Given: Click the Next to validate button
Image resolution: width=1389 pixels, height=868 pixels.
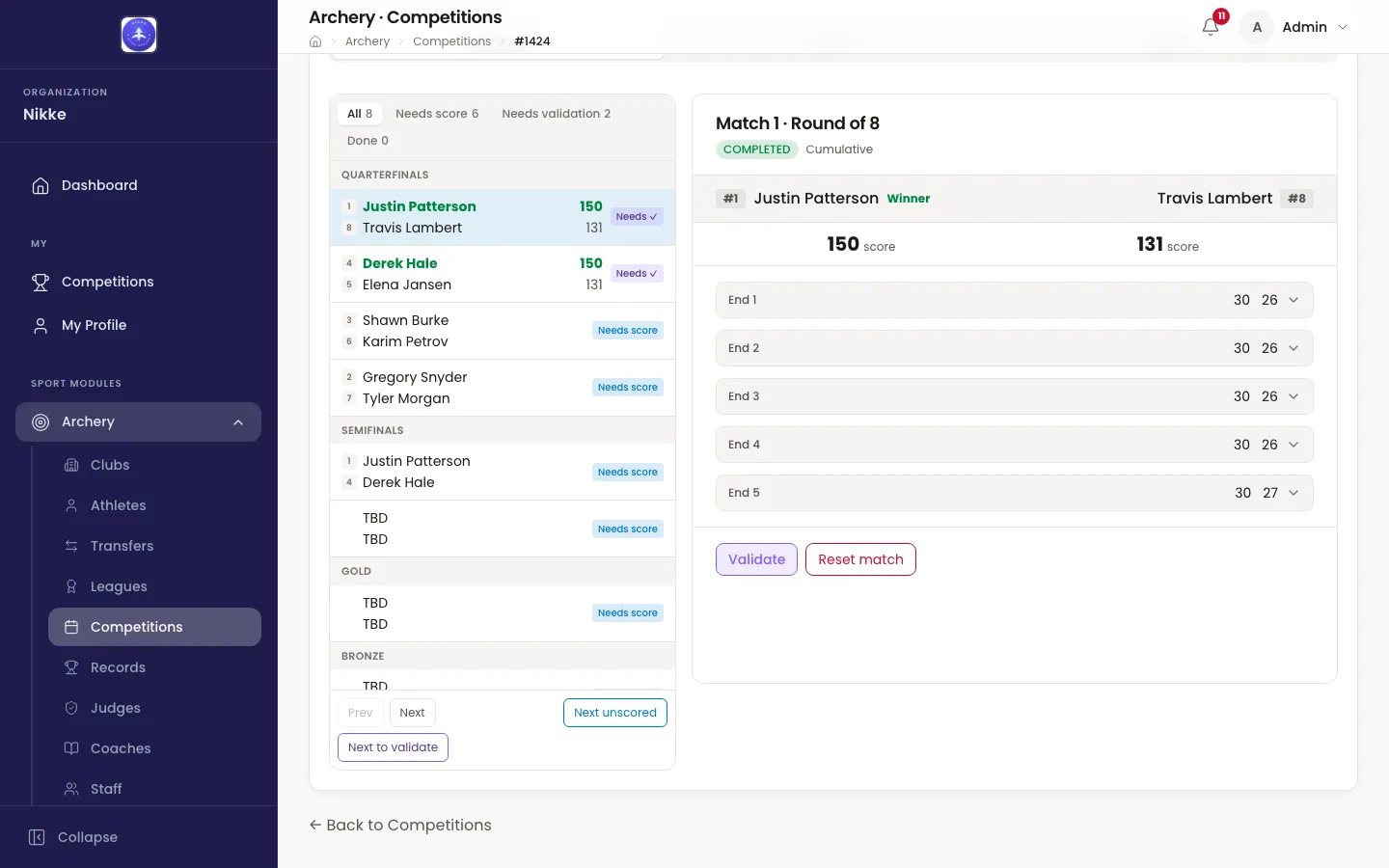Looking at the screenshot, I should click(x=393, y=747).
